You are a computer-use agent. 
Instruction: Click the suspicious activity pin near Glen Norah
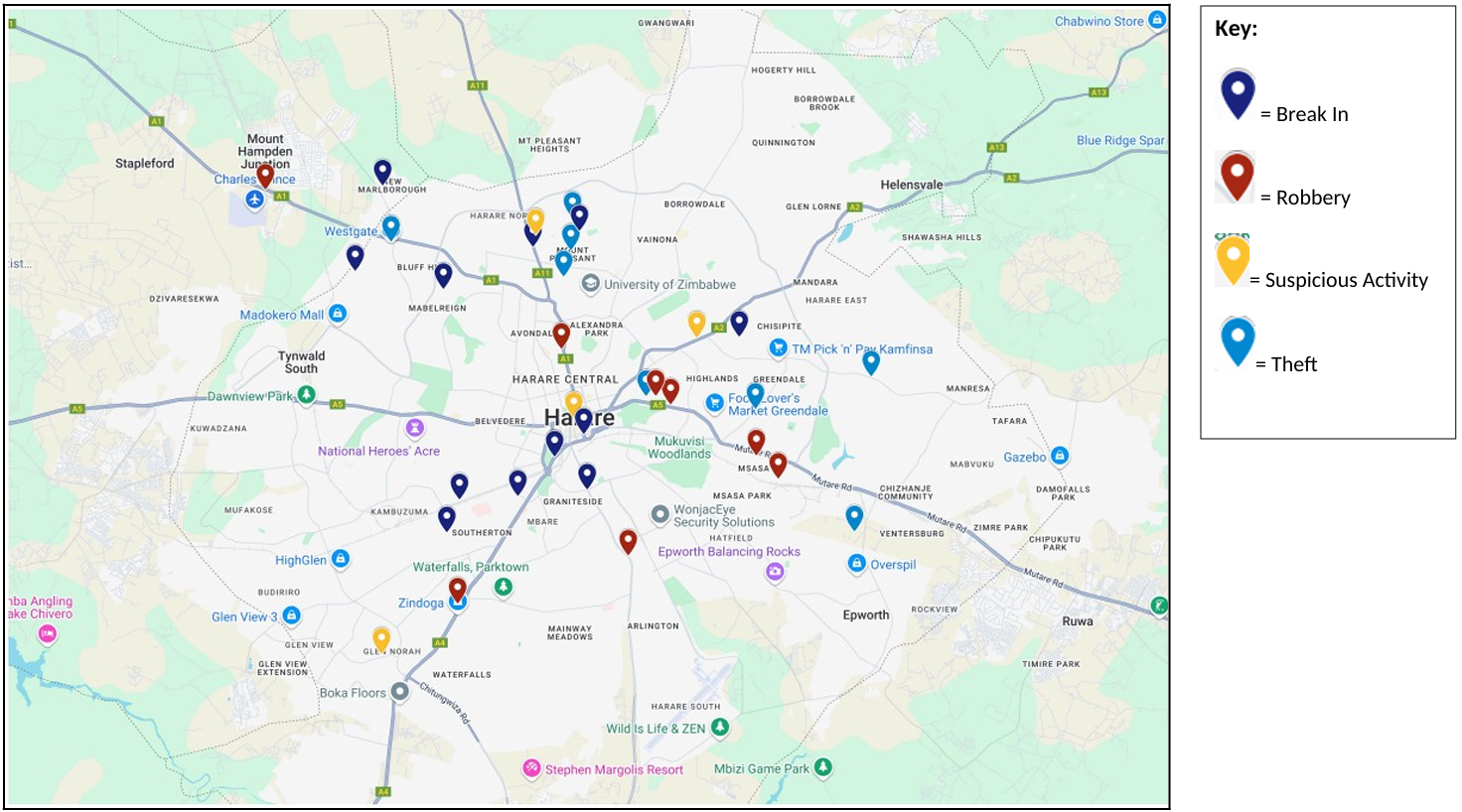(x=381, y=637)
